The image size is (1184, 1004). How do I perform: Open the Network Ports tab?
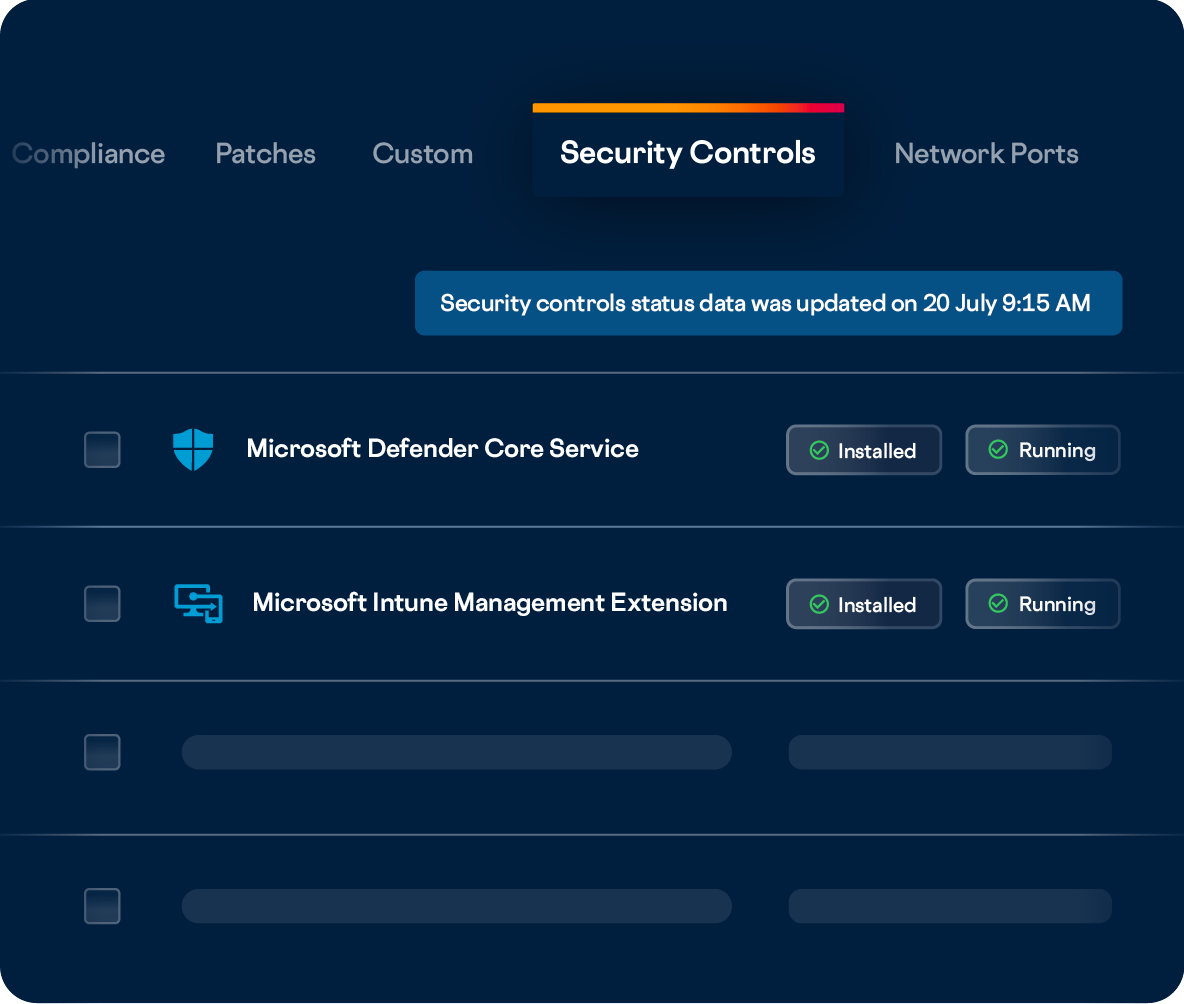point(986,154)
